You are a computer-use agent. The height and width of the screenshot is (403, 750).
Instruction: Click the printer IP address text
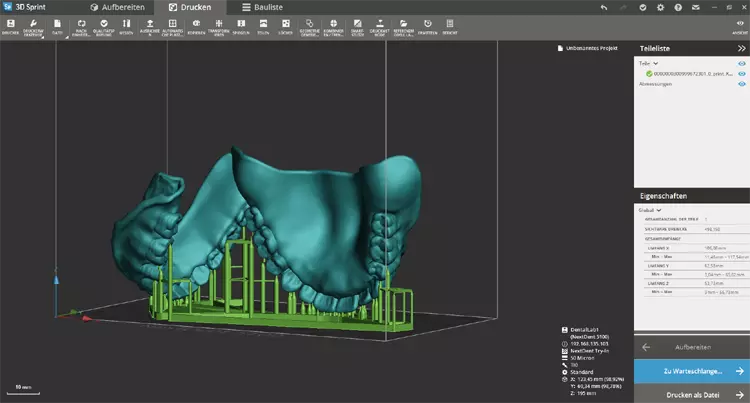589,344
